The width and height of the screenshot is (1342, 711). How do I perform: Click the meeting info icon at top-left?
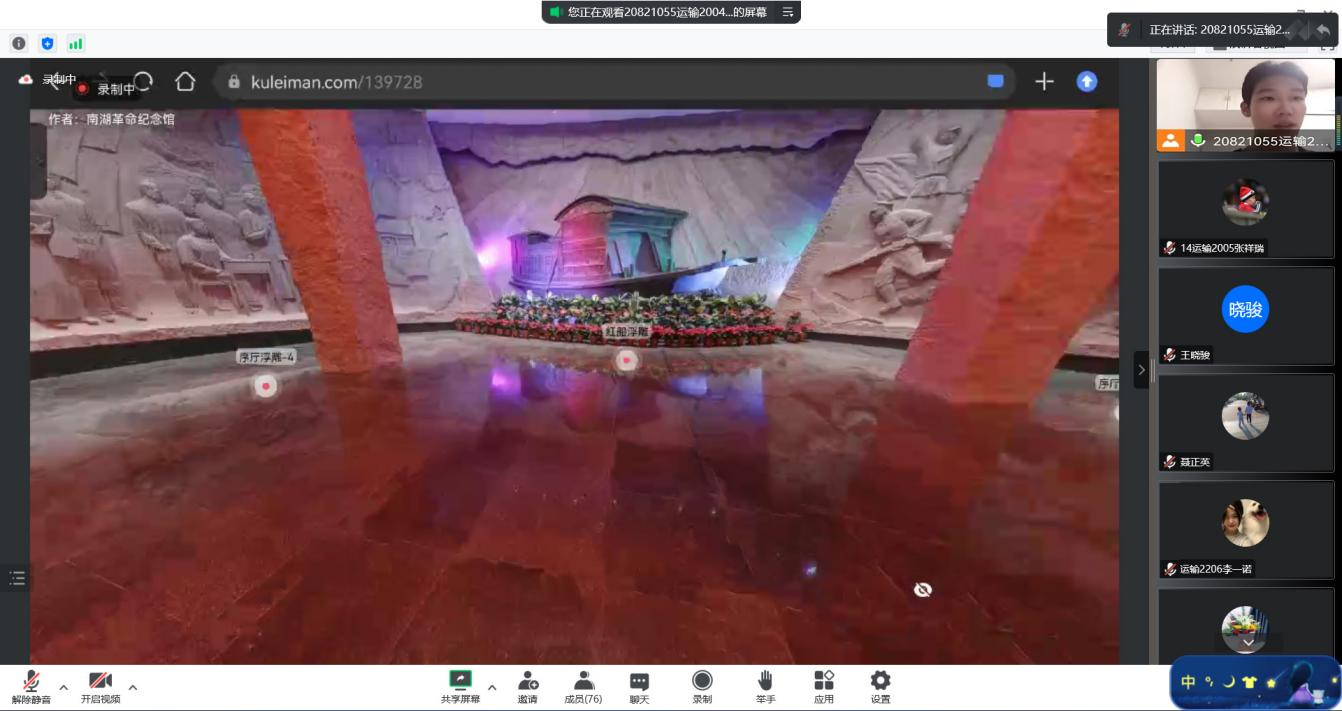point(18,43)
